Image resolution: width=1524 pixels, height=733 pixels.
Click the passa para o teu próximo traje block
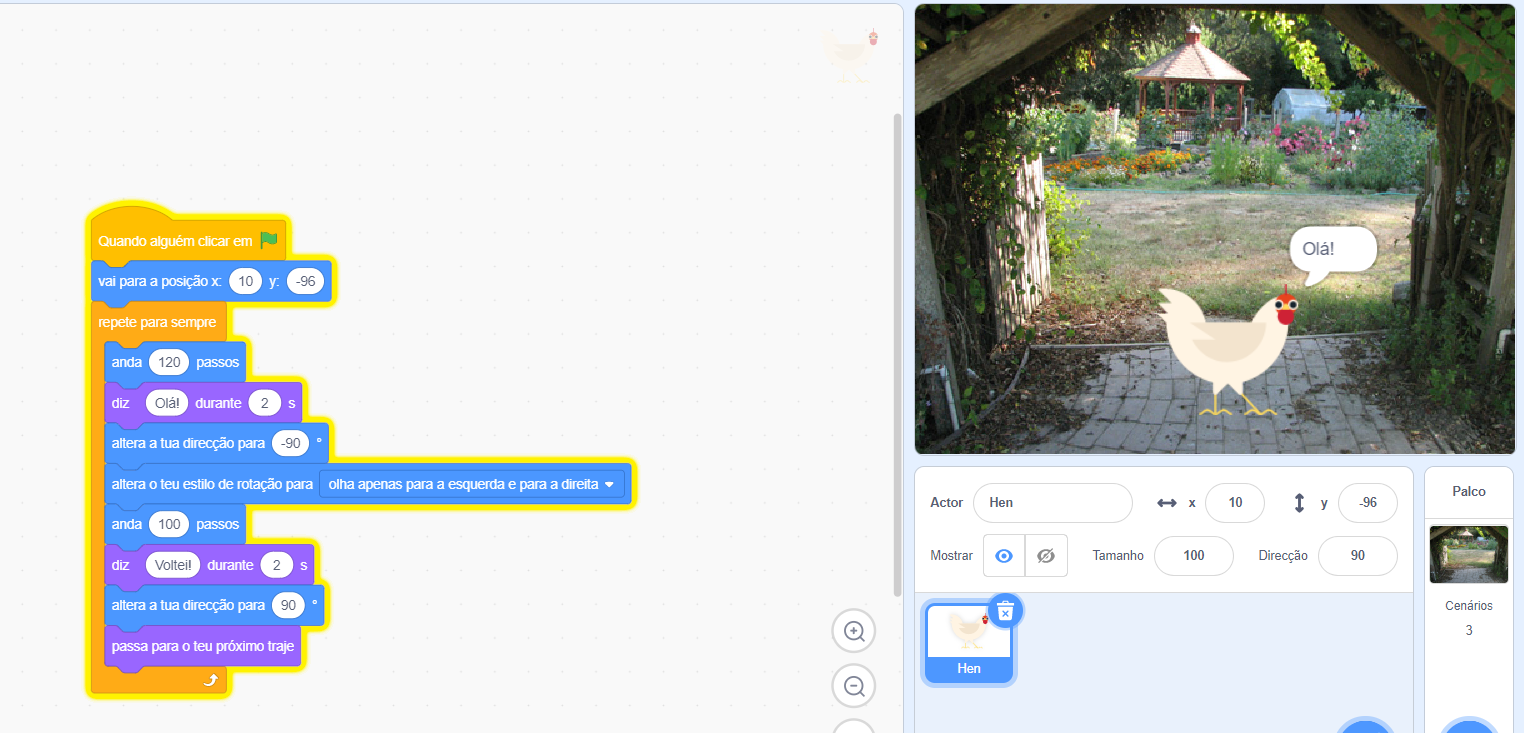pyautogui.click(x=203, y=647)
